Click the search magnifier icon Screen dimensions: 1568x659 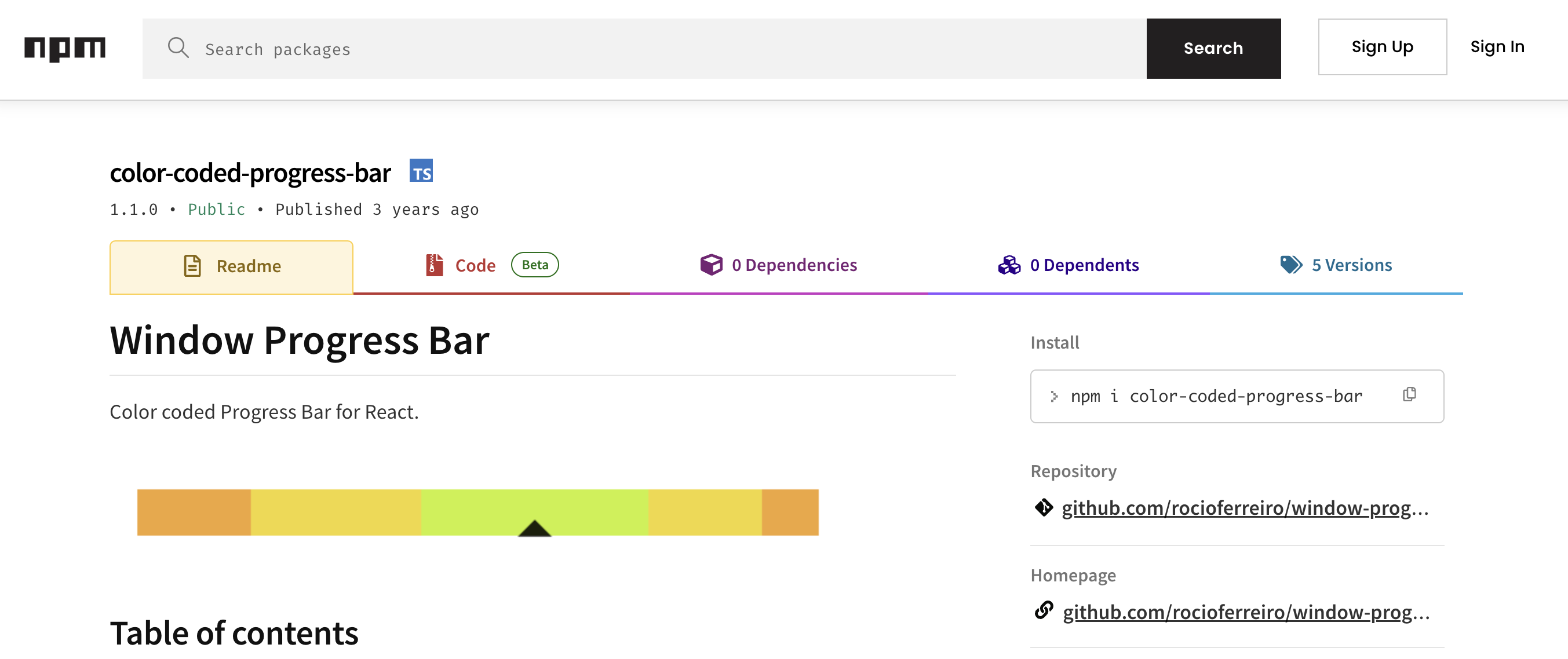(x=178, y=47)
